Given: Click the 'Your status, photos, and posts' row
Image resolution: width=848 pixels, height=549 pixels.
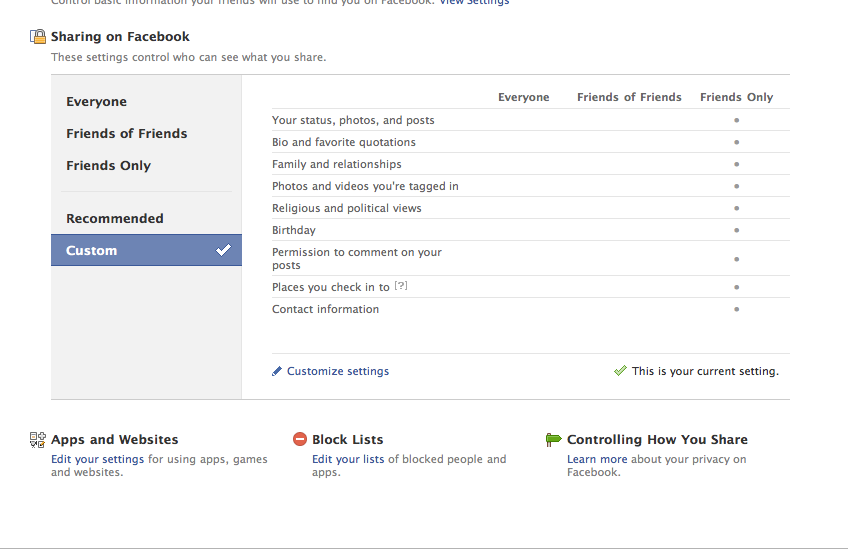Looking at the screenshot, I should click(531, 120).
